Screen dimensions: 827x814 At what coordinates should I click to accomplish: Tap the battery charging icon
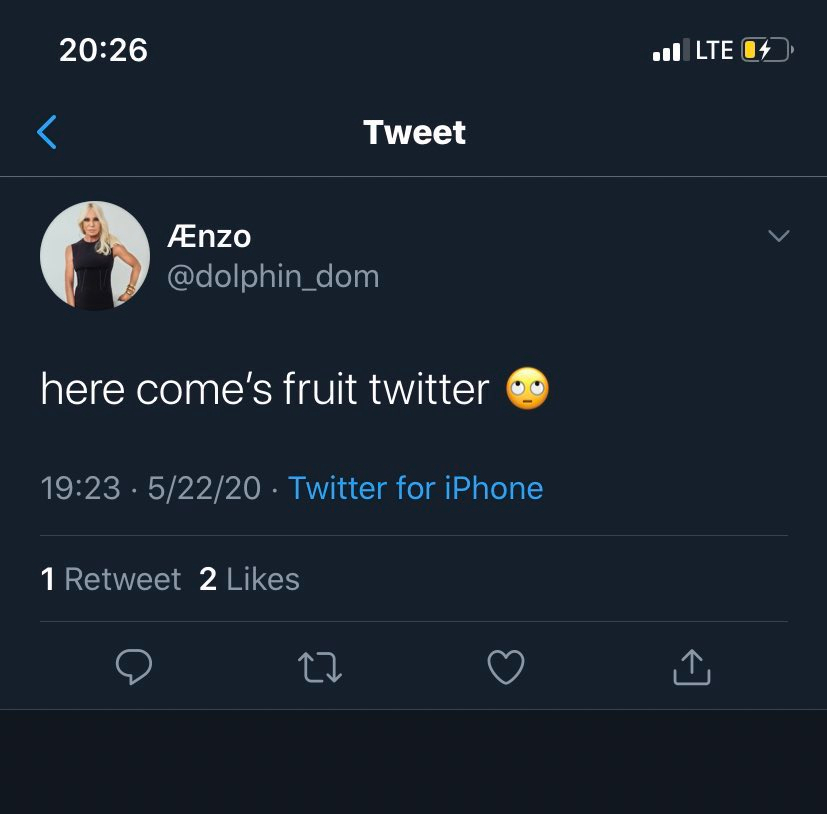(x=766, y=50)
